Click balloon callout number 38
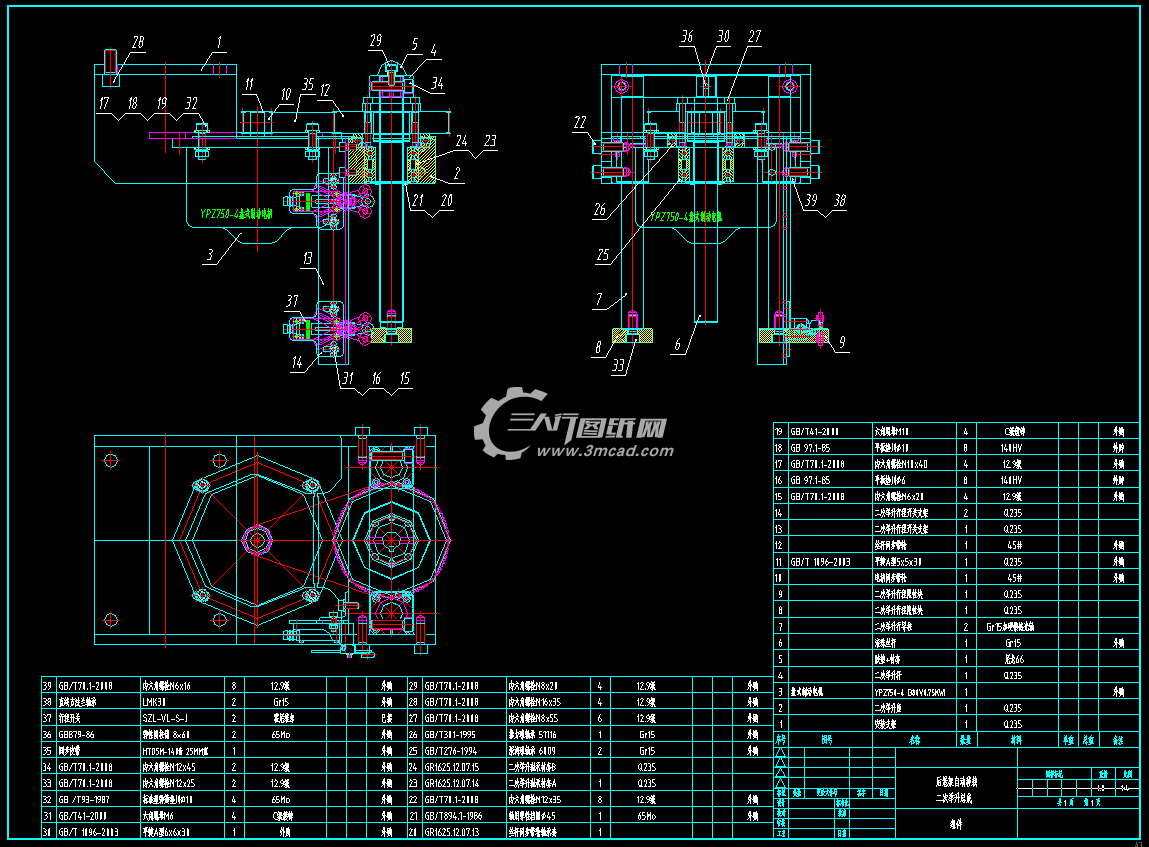 point(840,200)
